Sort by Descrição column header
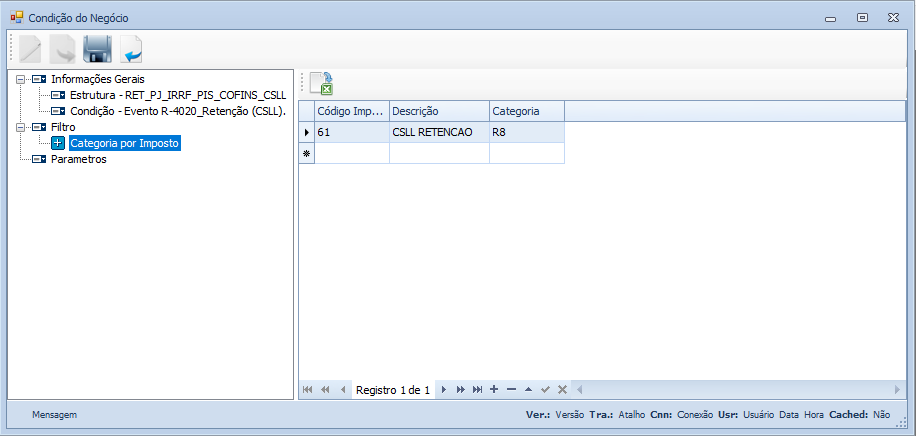Screen dimensions: 916x436 coord(439,111)
